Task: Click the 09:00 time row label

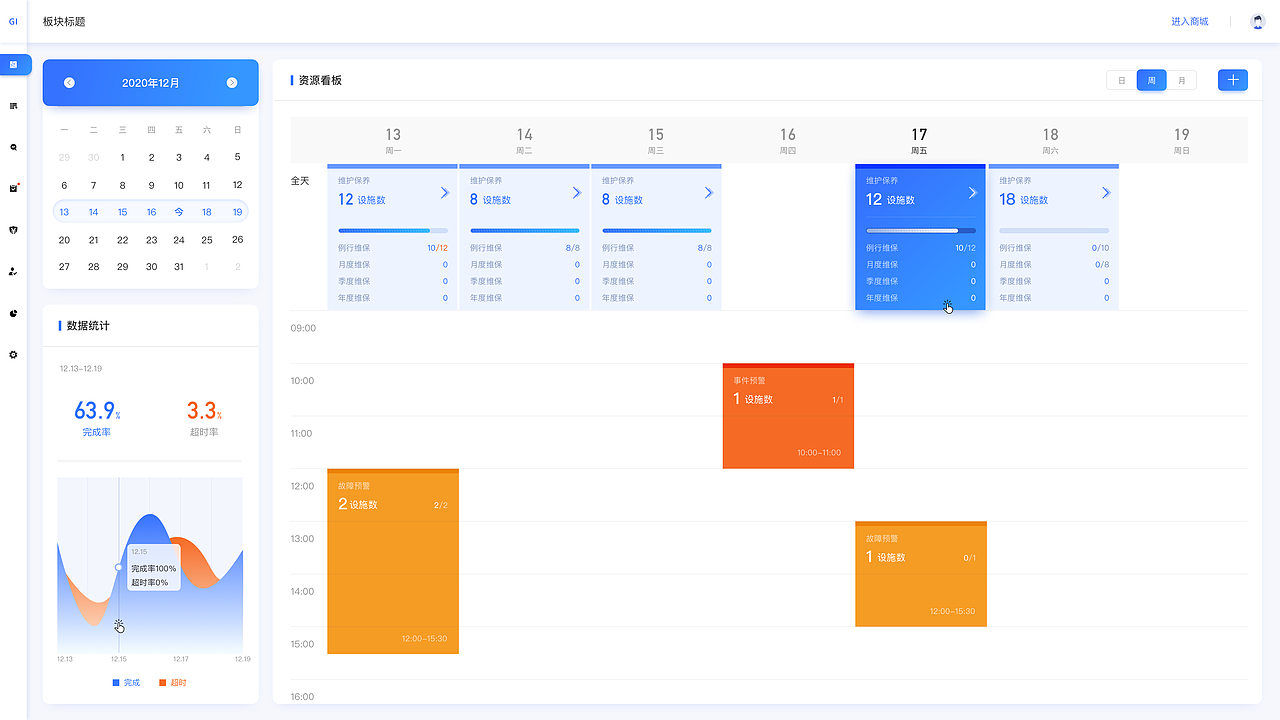Action: [x=303, y=328]
